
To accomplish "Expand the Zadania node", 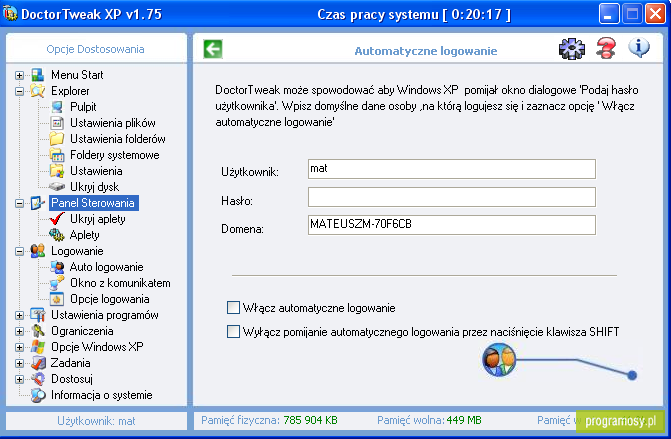I will coord(19,363).
